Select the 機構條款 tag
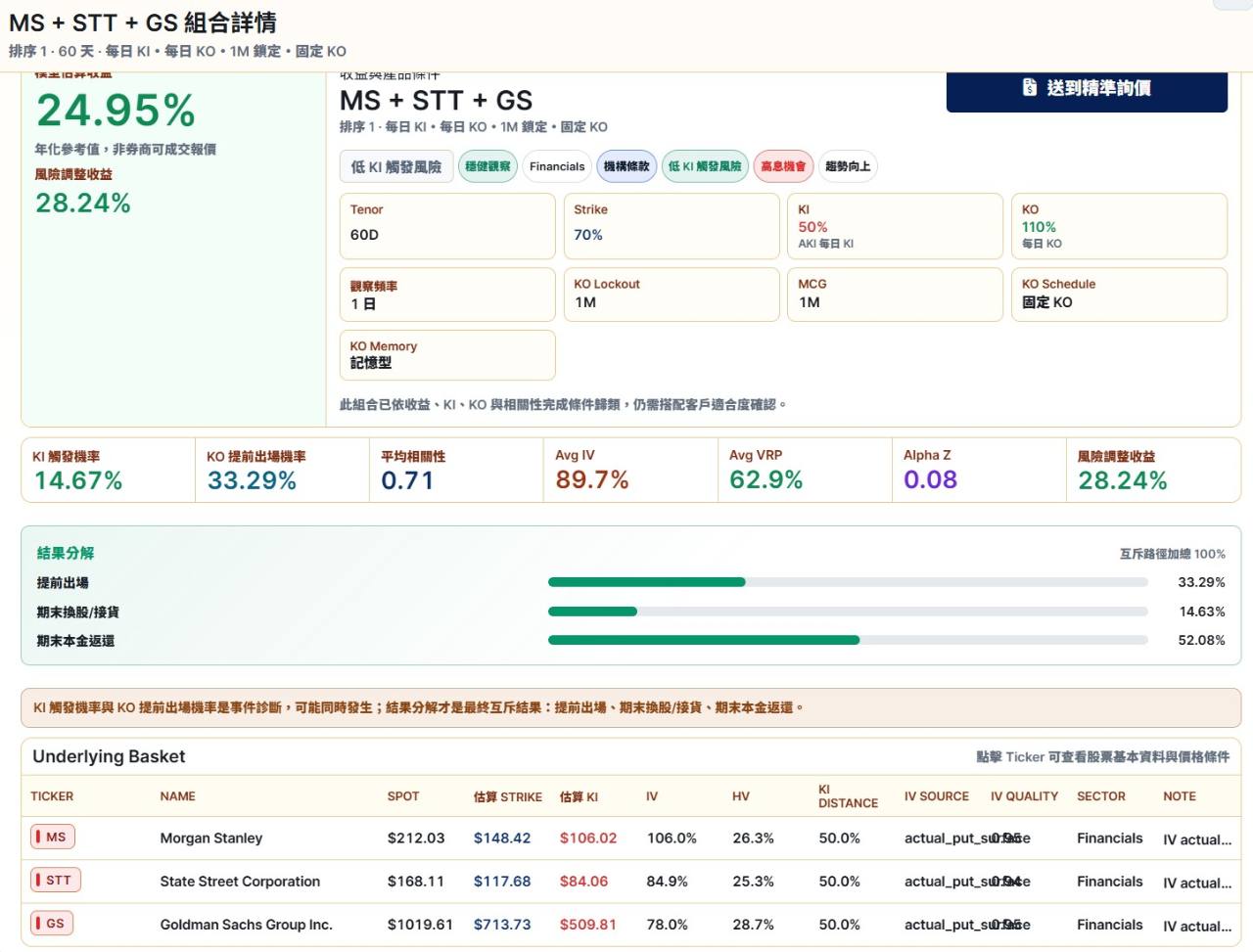Image resolution: width=1253 pixels, height=952 pixels. click(626, 166)
